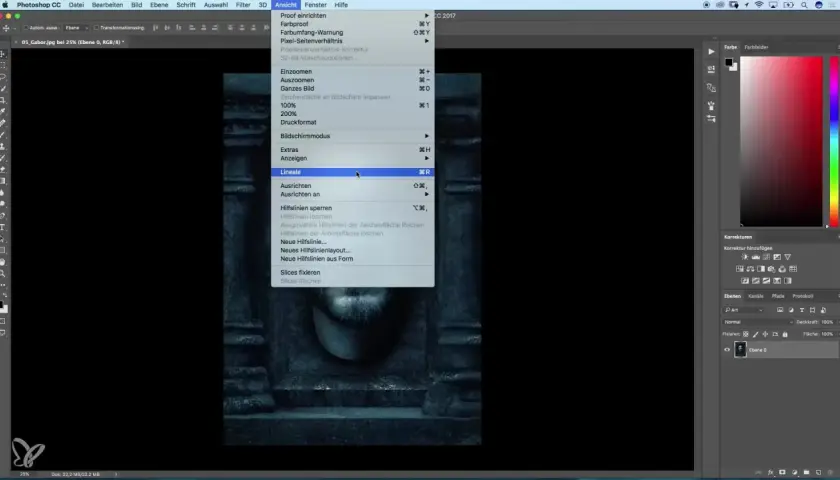This screenshot has width=840, height=480.
Task: Switch to the Farbfelder tab
Action: [756, 47]
